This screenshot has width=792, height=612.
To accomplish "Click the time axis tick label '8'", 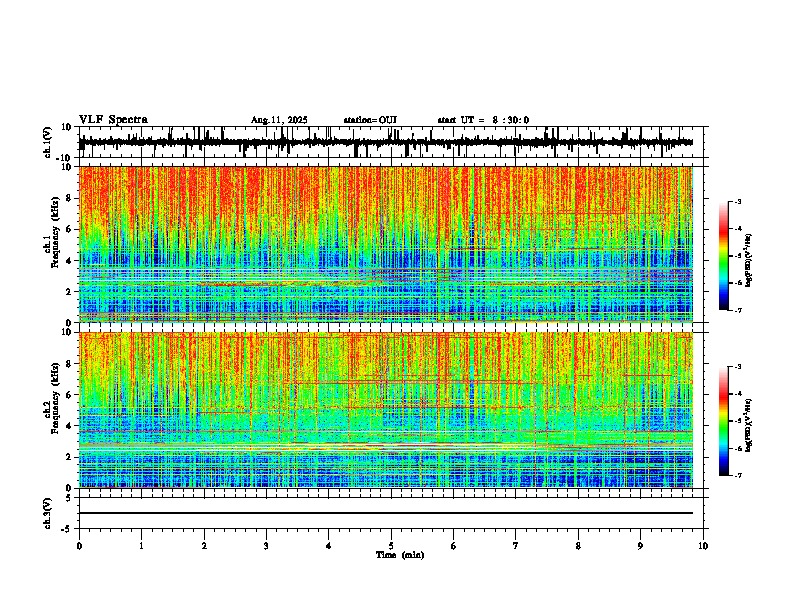I will coord(578,546).
